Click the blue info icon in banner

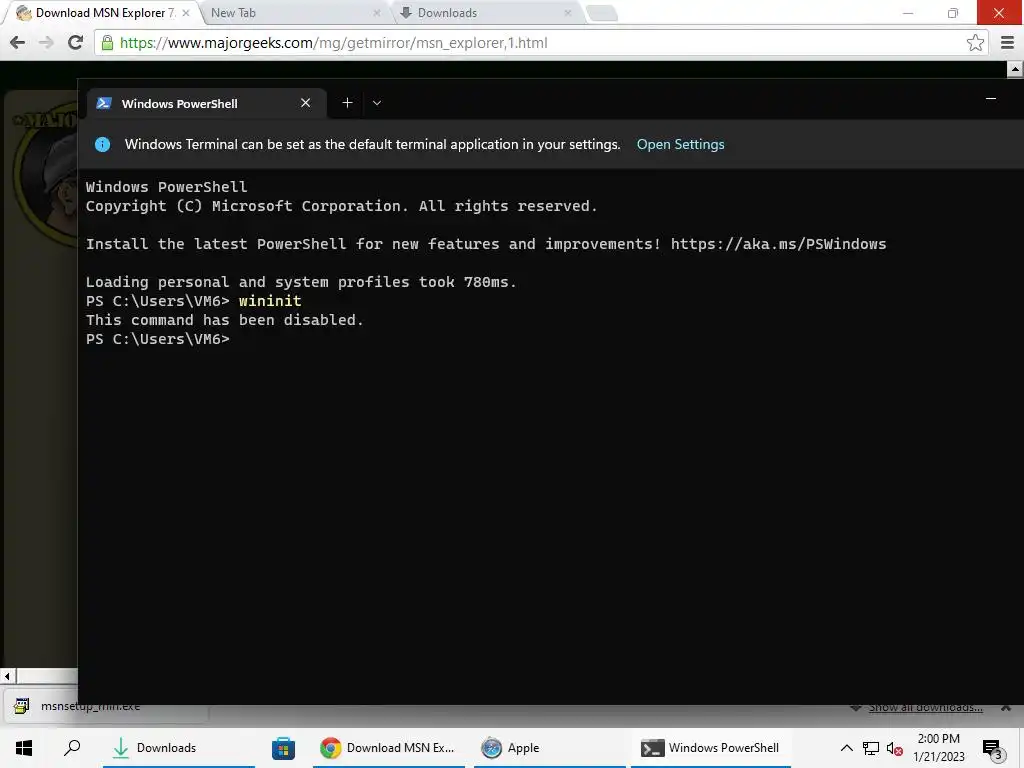[x=103, y=144]
